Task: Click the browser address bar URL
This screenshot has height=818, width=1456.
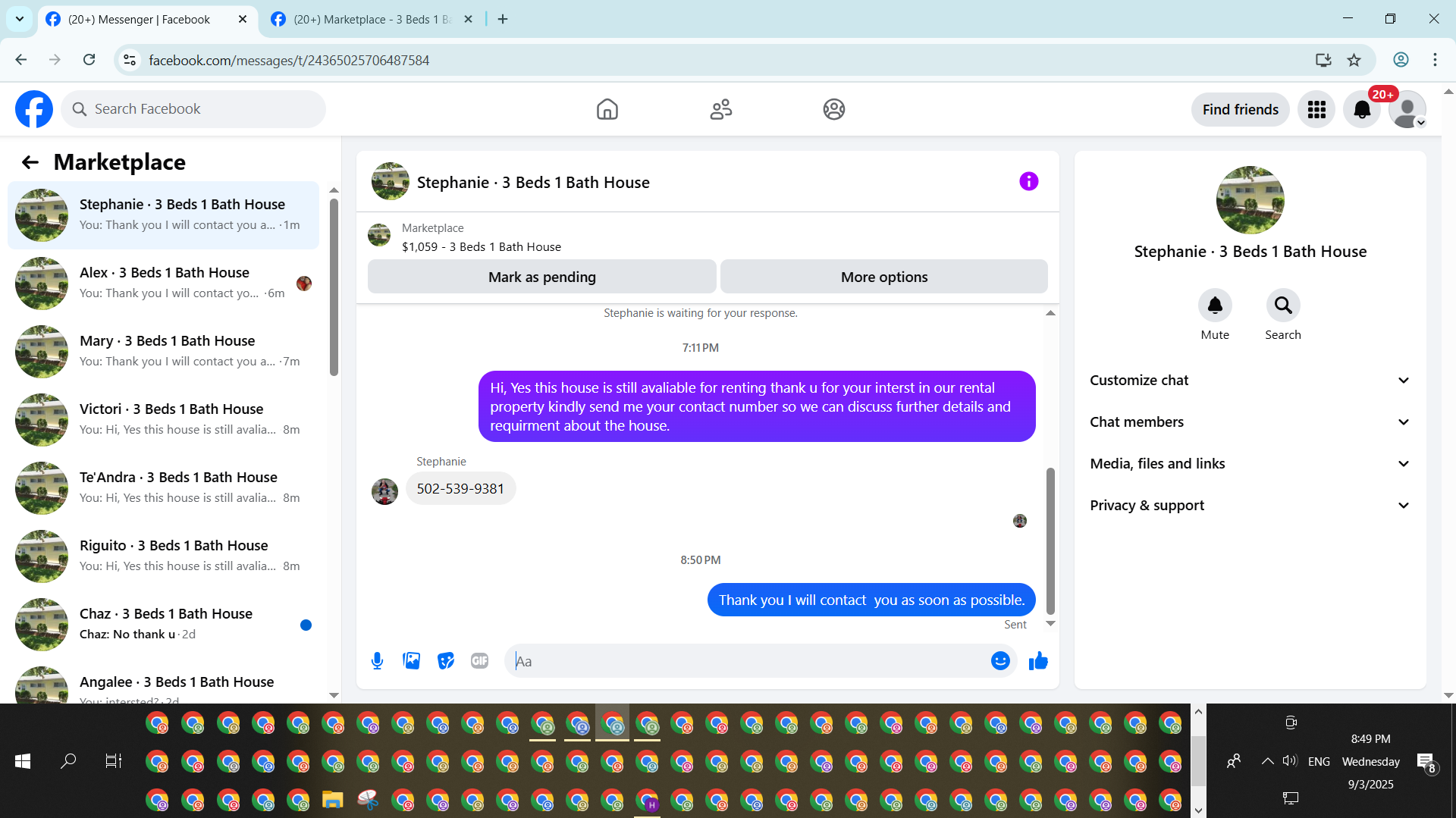Action: [x=289, y=60]
